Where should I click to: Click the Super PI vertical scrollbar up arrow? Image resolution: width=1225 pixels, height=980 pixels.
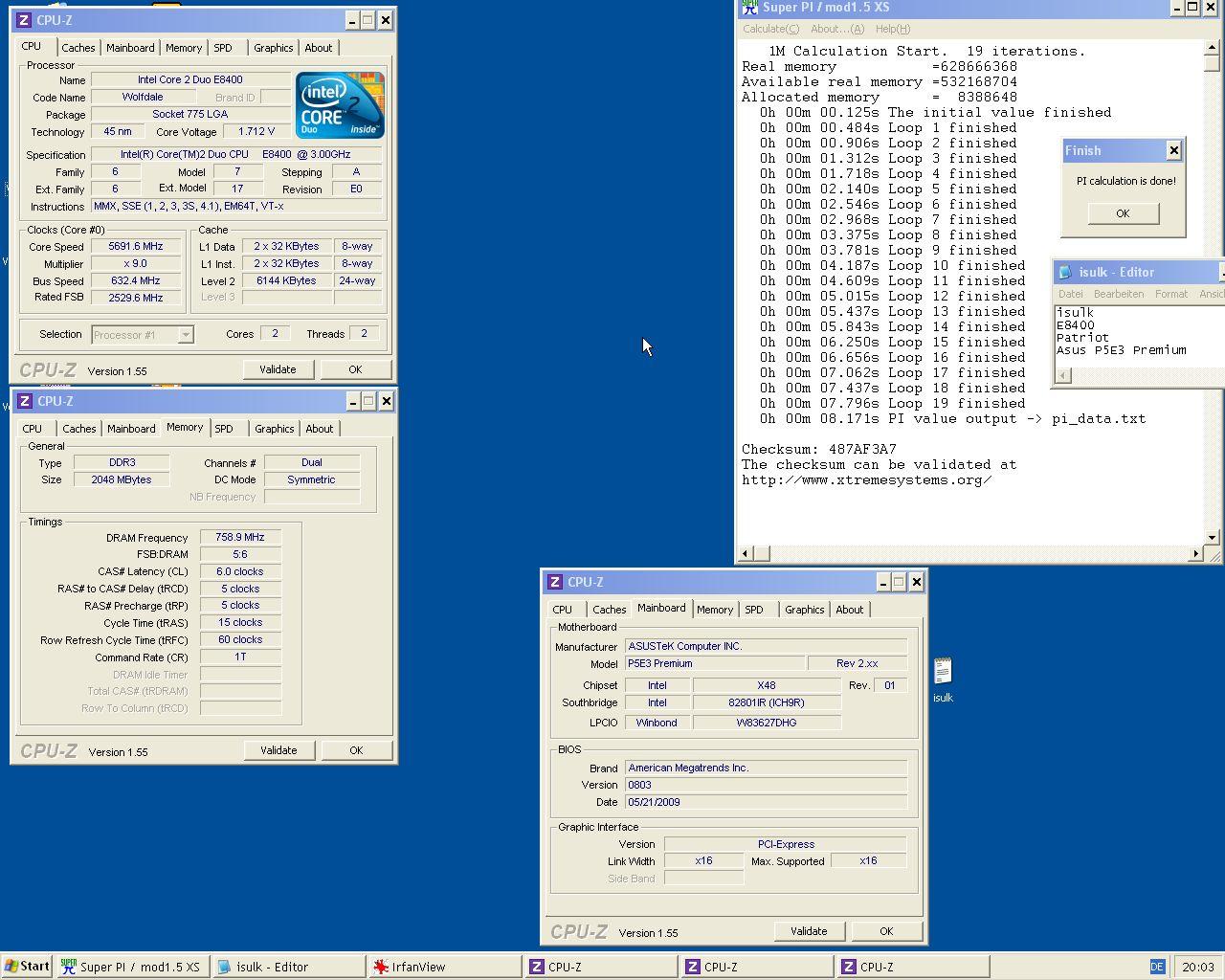1212,47
